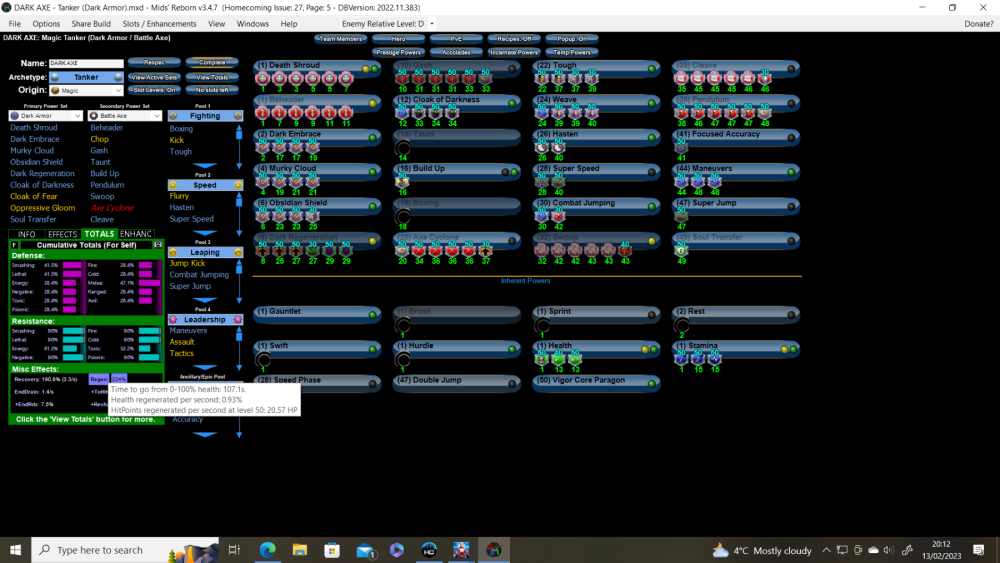Click Taunt's empty enhancement slot
Viewport: 1000px width, 563px height.
(x=402, y=147)
